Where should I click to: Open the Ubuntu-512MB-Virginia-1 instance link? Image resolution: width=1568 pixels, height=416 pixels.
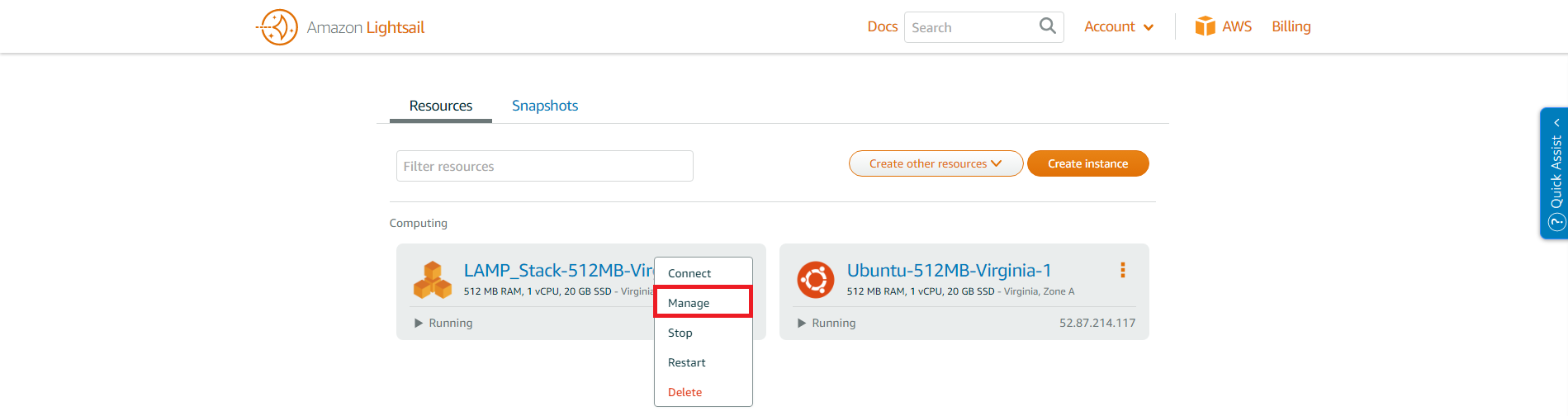(949, 270)
